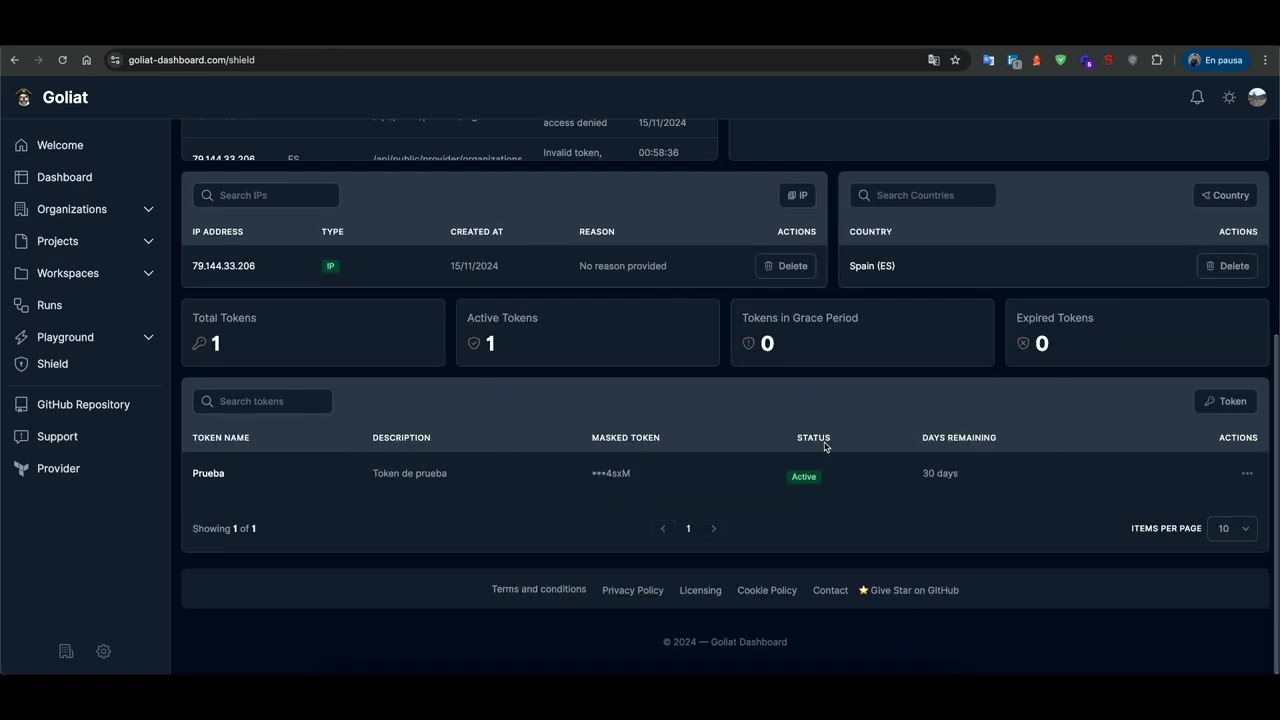Open Support from the sidebar
This screenshot has height=720, width=1280.
[57, 436]
